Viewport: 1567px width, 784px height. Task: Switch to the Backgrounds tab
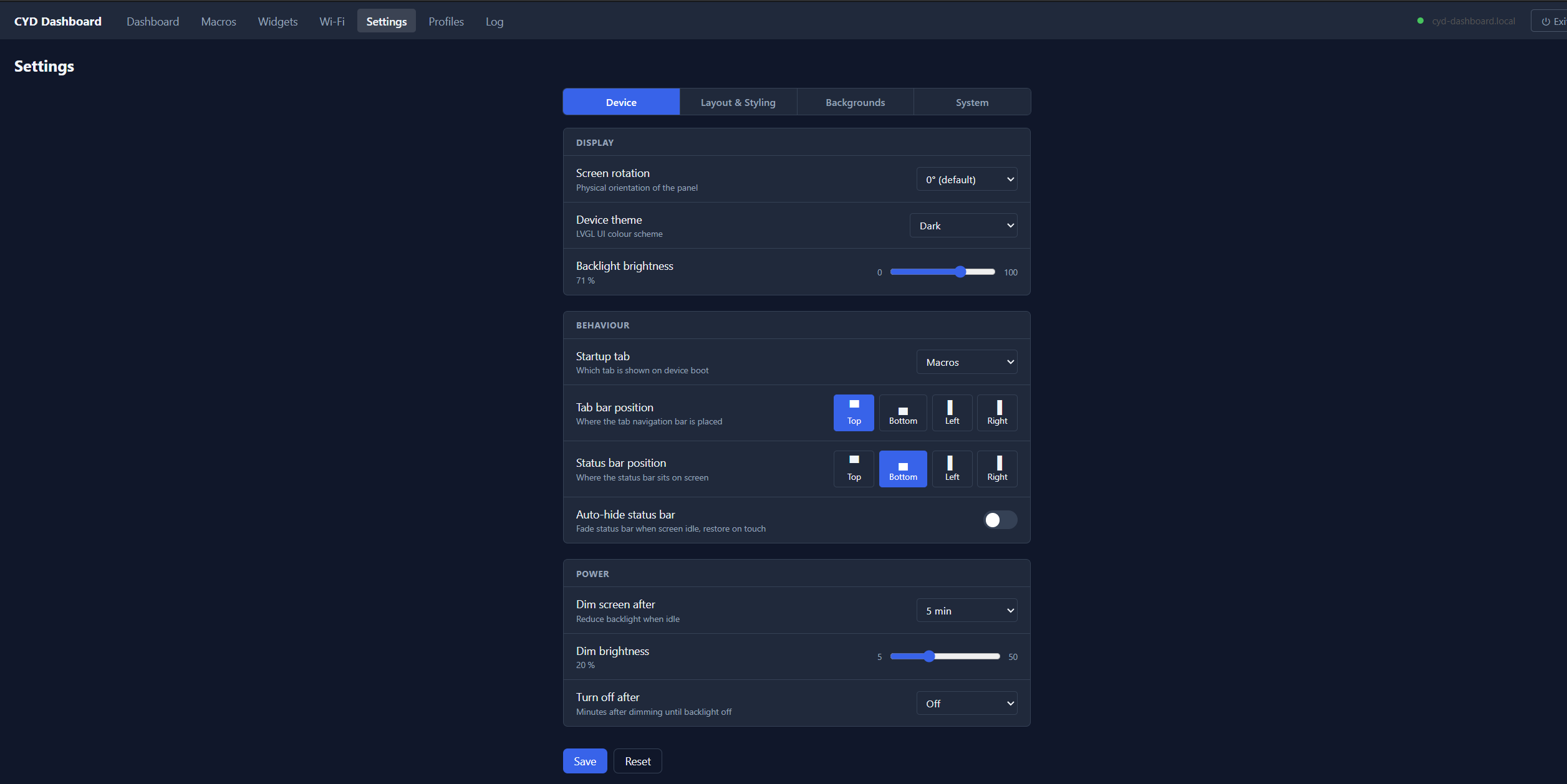[x=856, y=102]
